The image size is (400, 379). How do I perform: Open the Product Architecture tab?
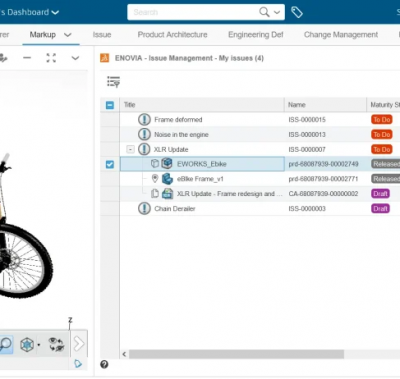(x=172, y=35)
